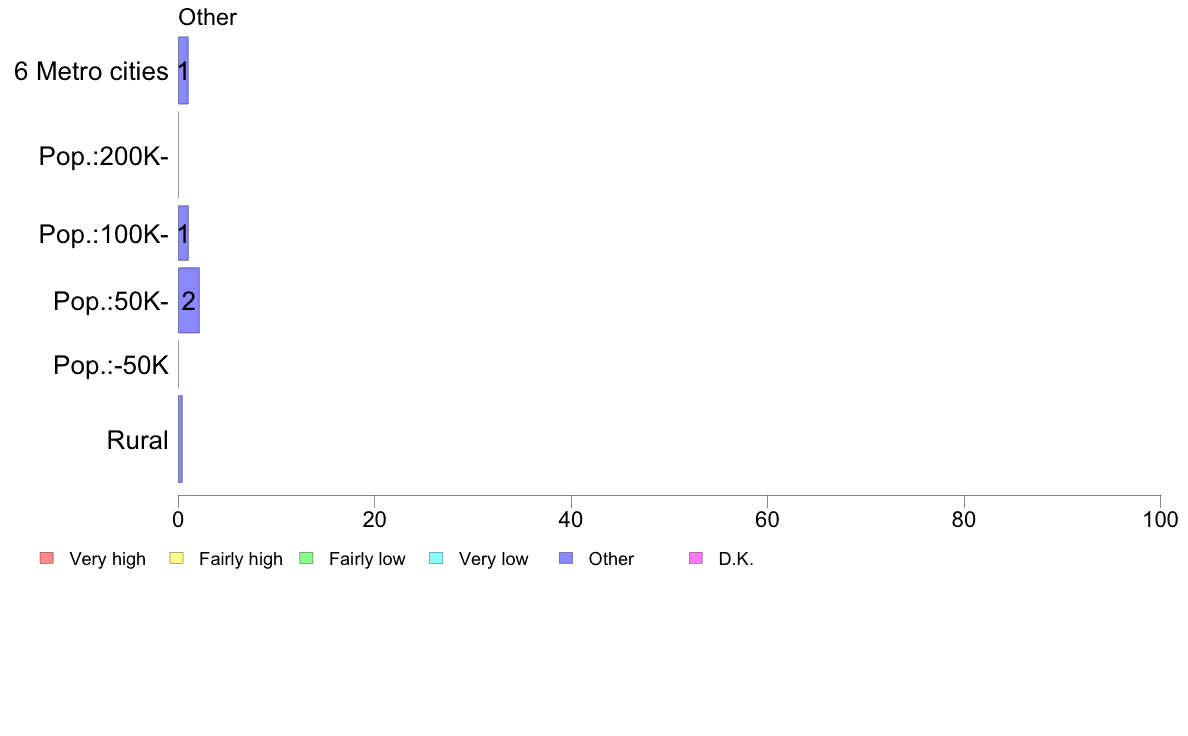Click the Pop.:-50K axis label

111,365
